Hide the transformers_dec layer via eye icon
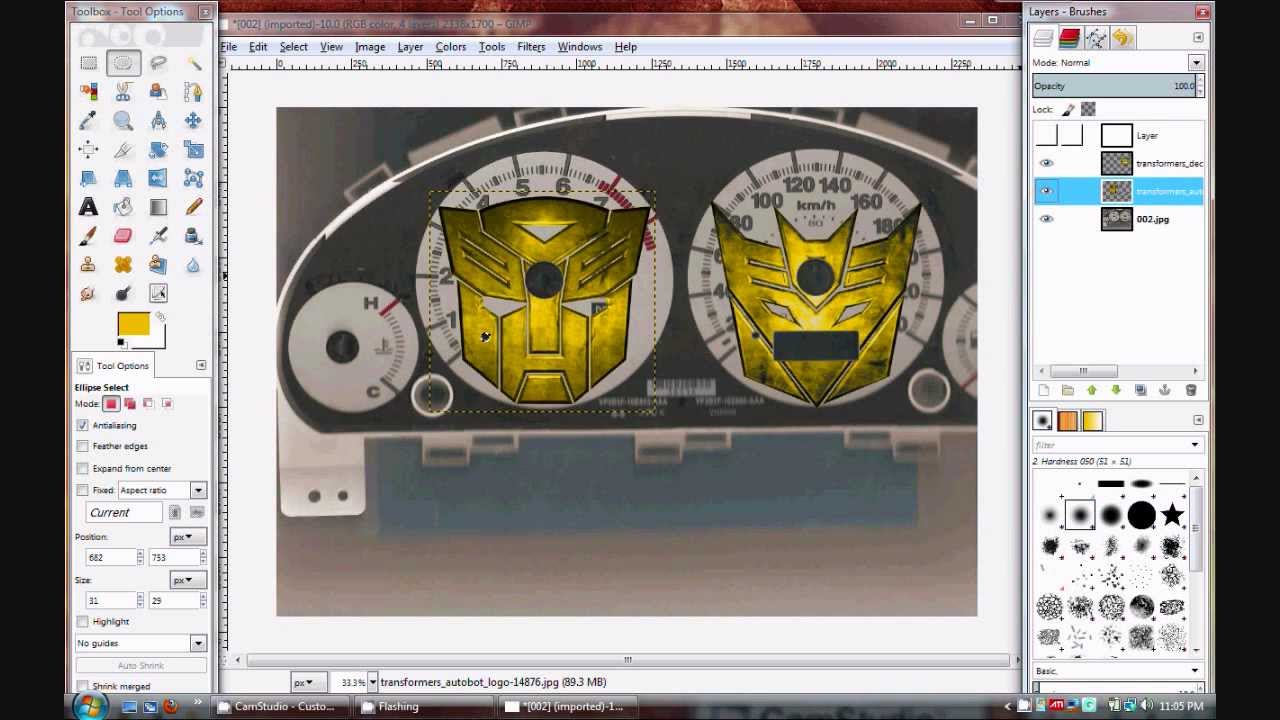The image size is (1280, 720). coord(1046,163)
